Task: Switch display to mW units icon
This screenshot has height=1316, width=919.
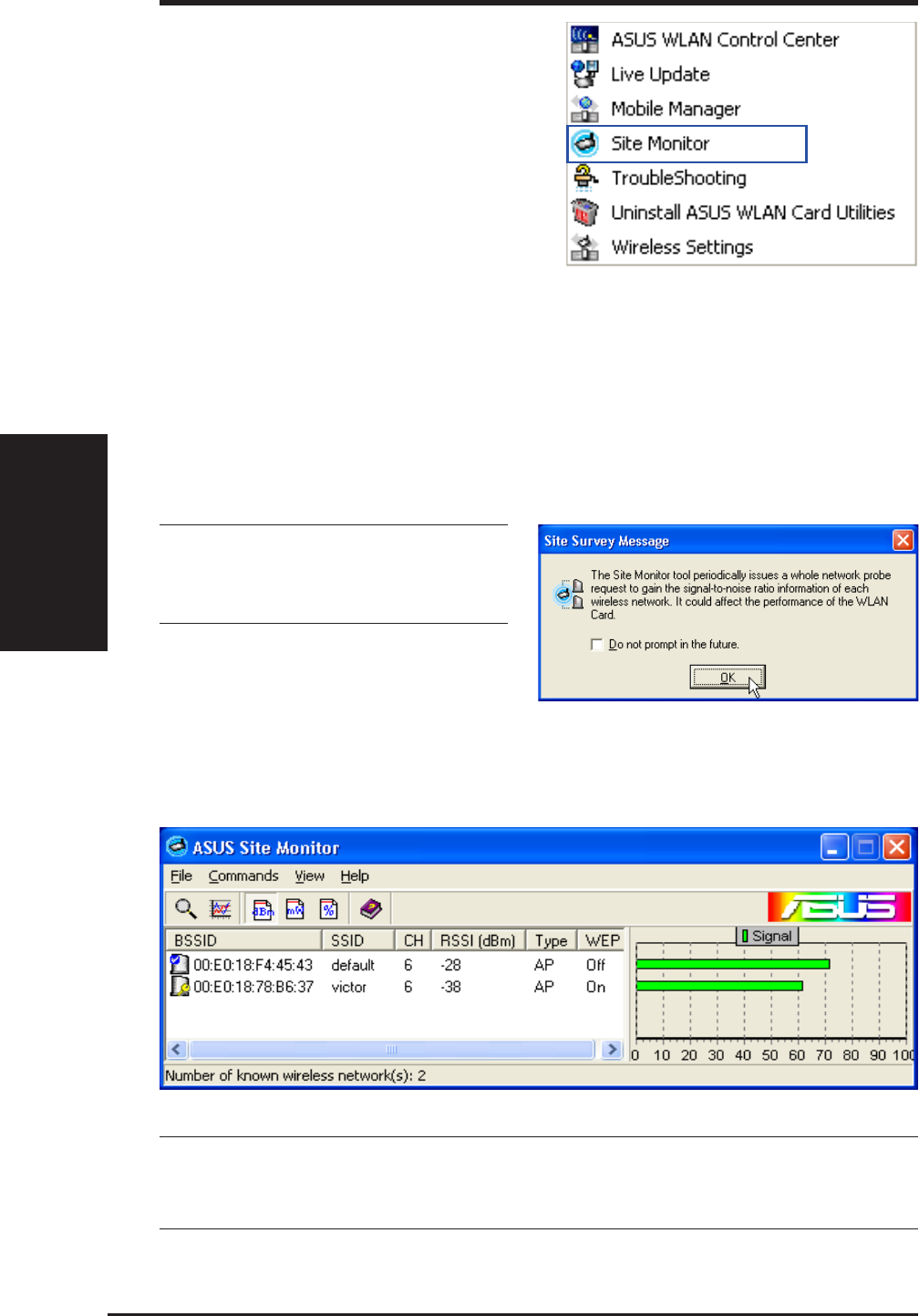Action: click(295, 908)
